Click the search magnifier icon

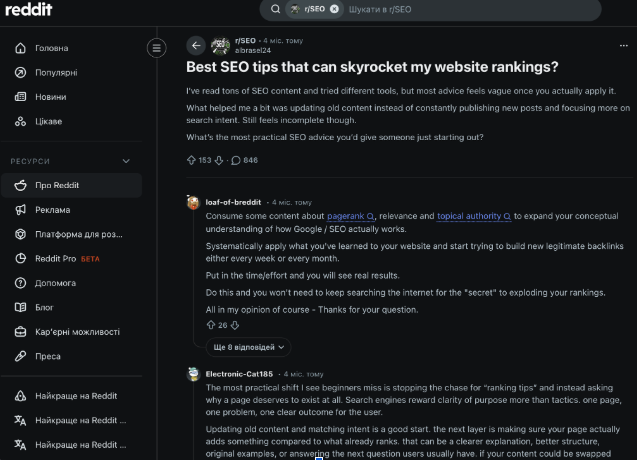(x=275, y=9)
